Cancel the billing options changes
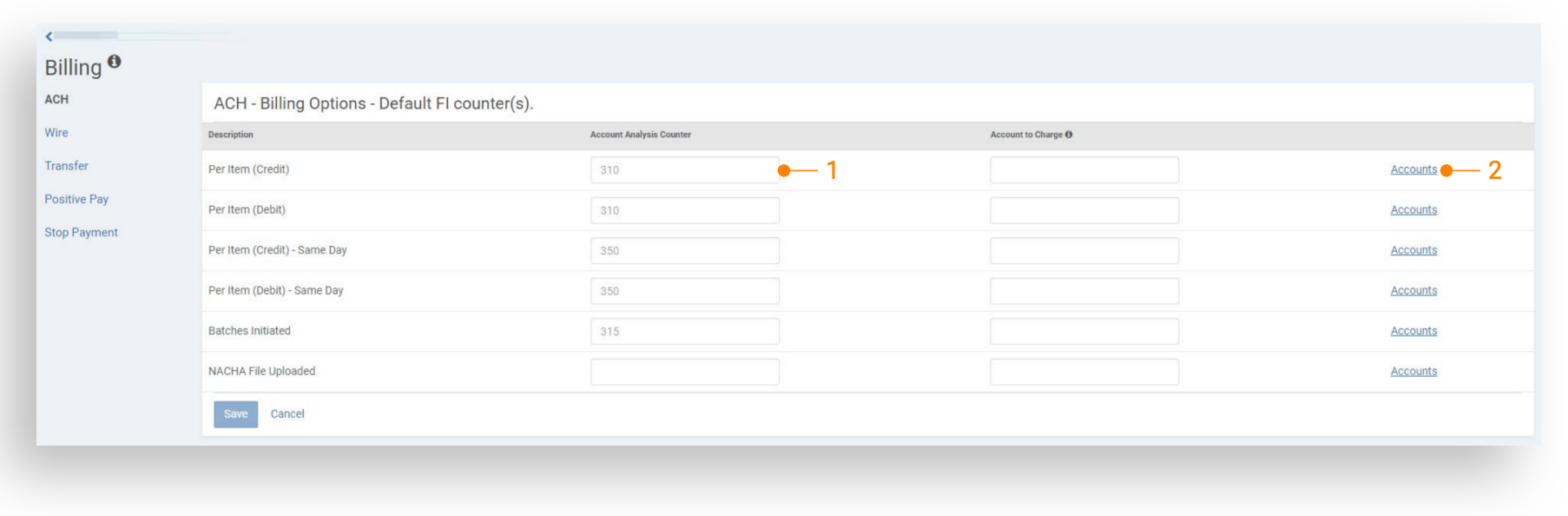The width and height of the screenshot is (1568, 516). pos(287,414)
